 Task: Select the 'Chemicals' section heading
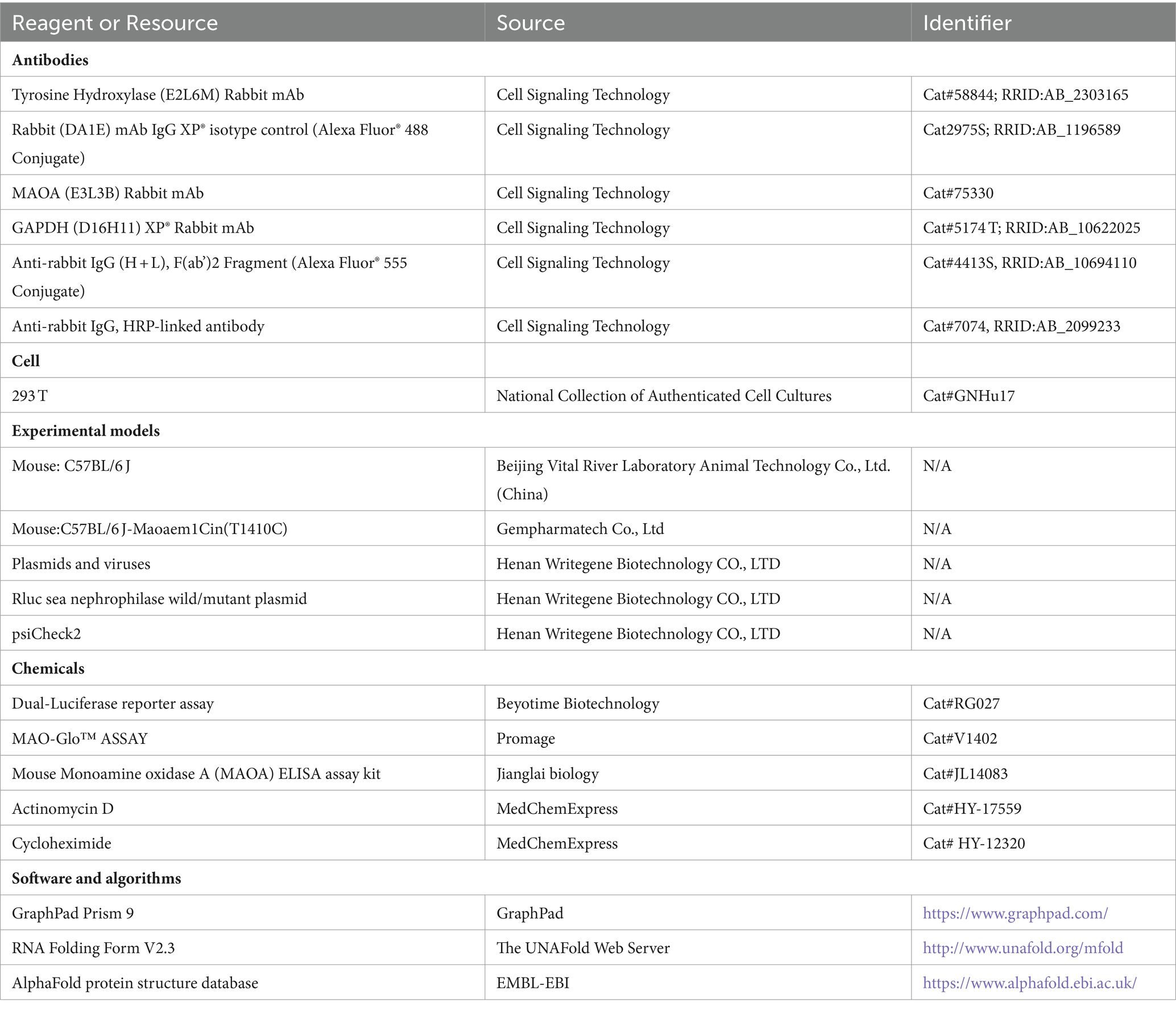pos(48,668)
